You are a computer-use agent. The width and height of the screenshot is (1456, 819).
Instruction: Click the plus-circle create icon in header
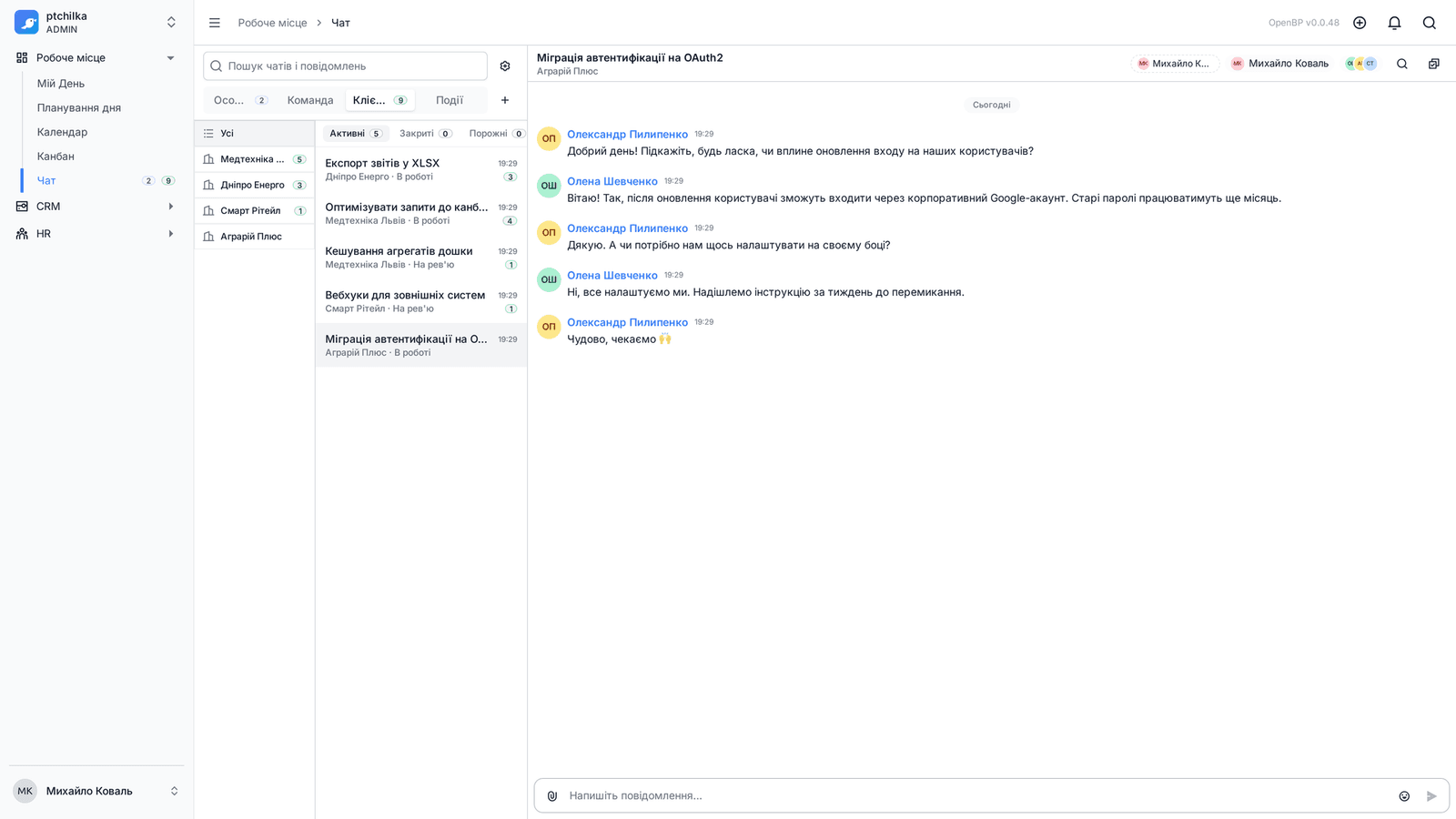click(1360, 23)
